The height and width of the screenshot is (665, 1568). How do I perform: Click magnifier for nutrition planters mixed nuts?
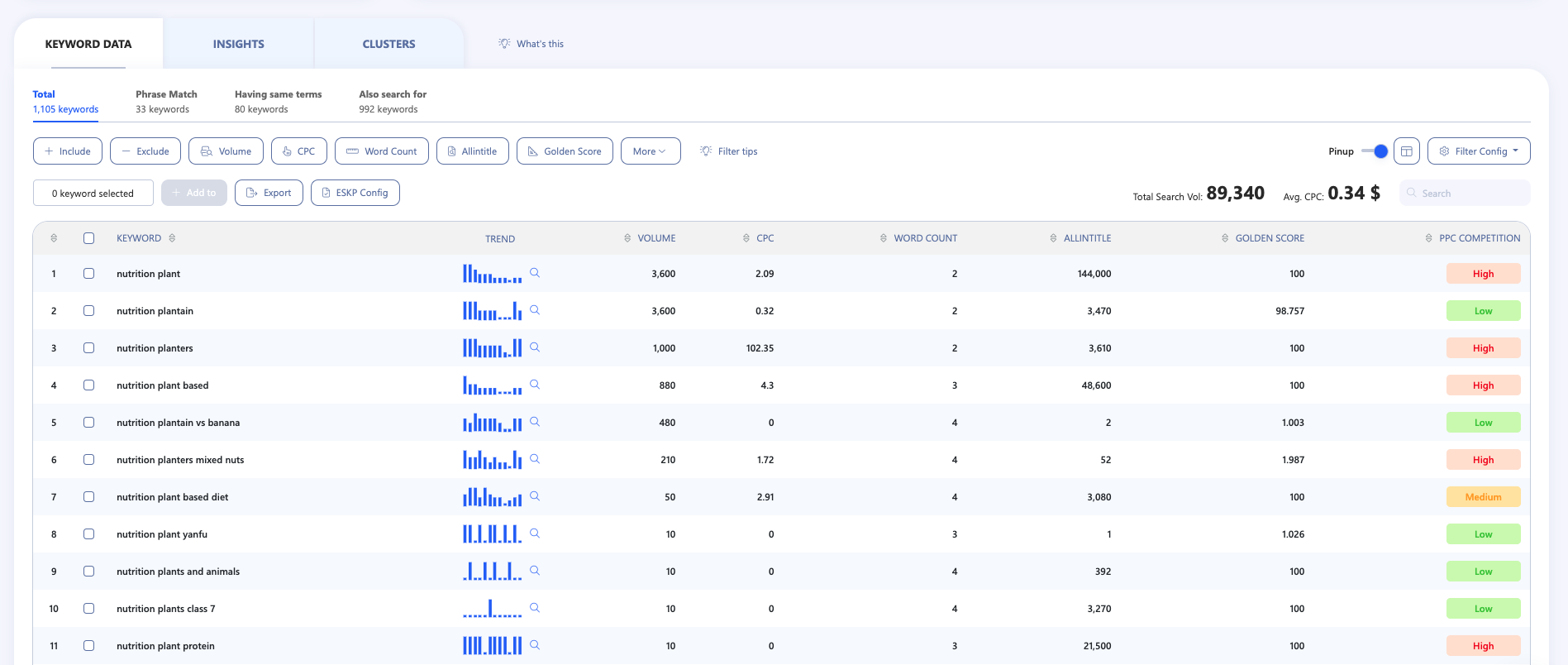[535, 459]
